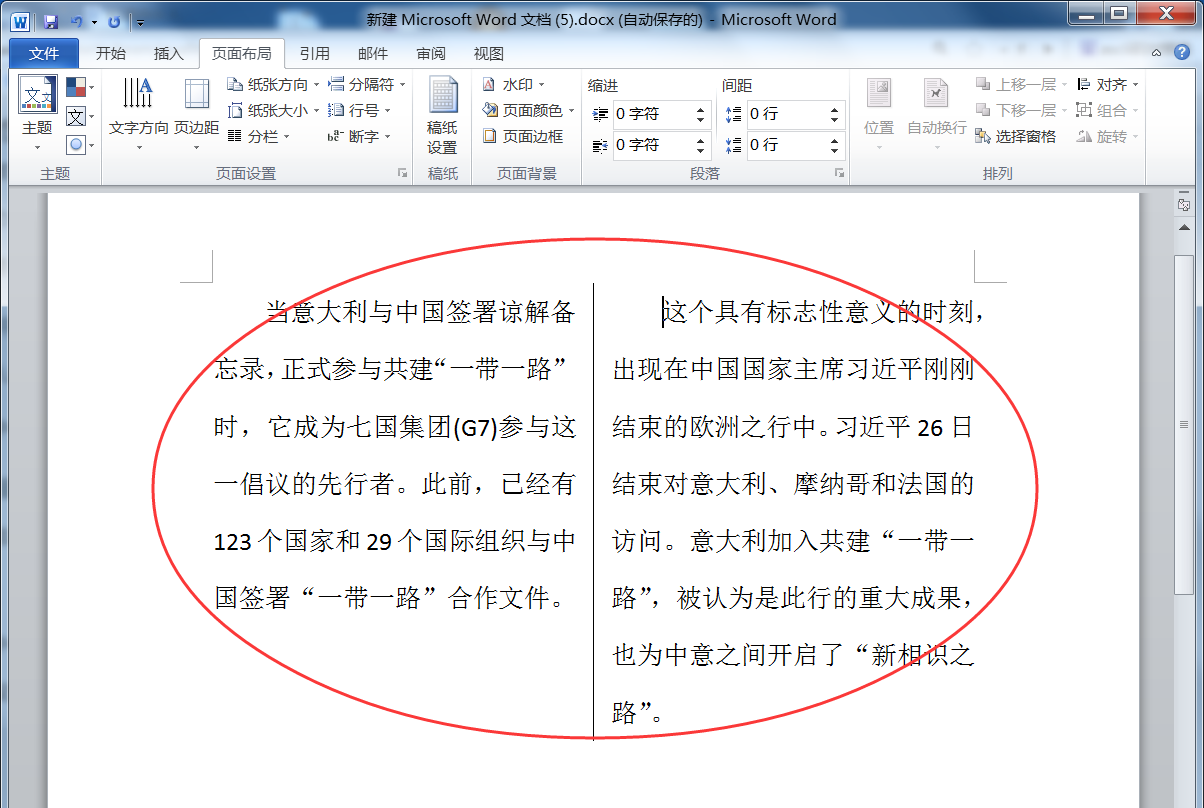This screenshot has height=808, width=1204.
Task: Open theme fonts dropdown
Action: [x=80, y=117]
